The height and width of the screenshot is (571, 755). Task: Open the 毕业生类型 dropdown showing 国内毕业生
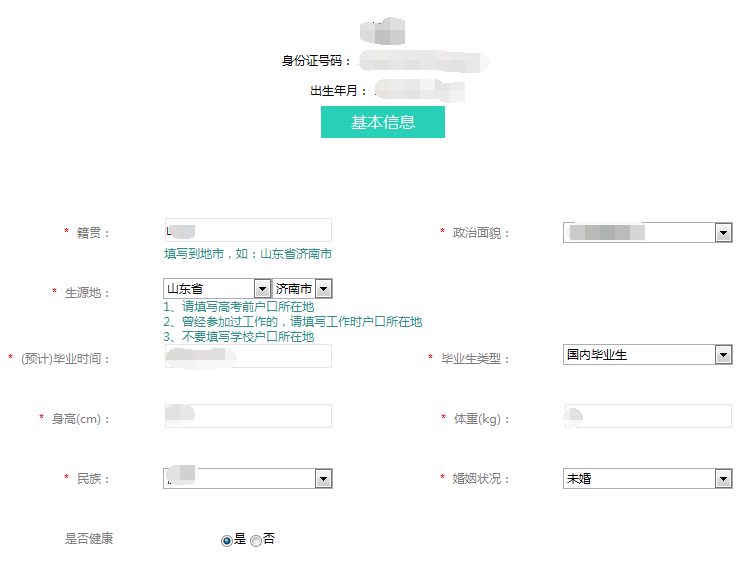647,355
